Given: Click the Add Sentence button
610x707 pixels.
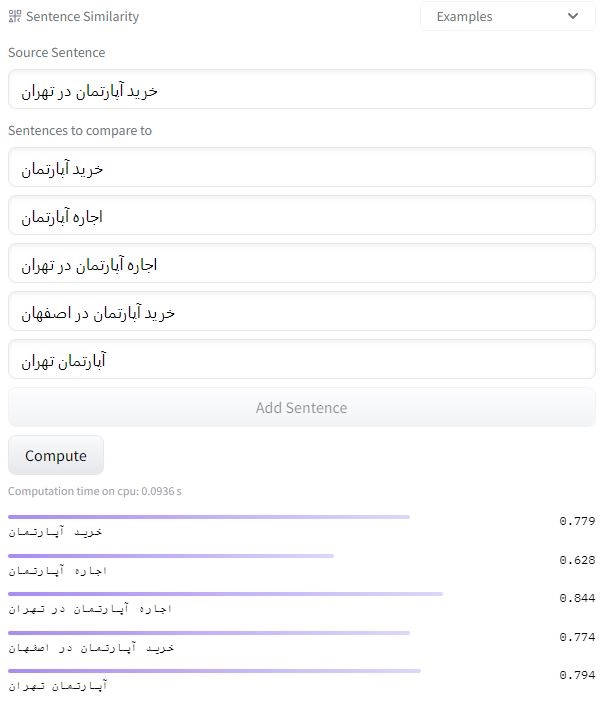Looking at the screenshot, I should click(302, 408).
